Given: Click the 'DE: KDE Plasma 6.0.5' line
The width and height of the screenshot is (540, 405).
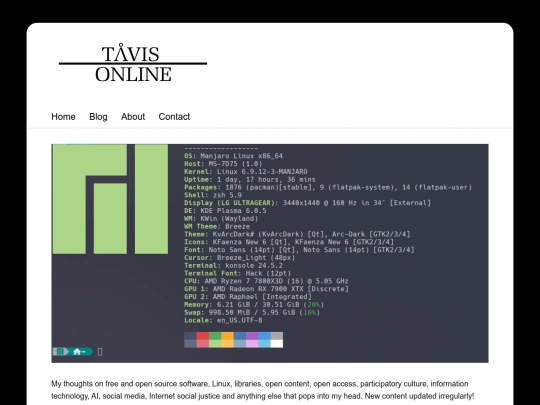Looking at the screenshot, I should [x=225, y=211].
